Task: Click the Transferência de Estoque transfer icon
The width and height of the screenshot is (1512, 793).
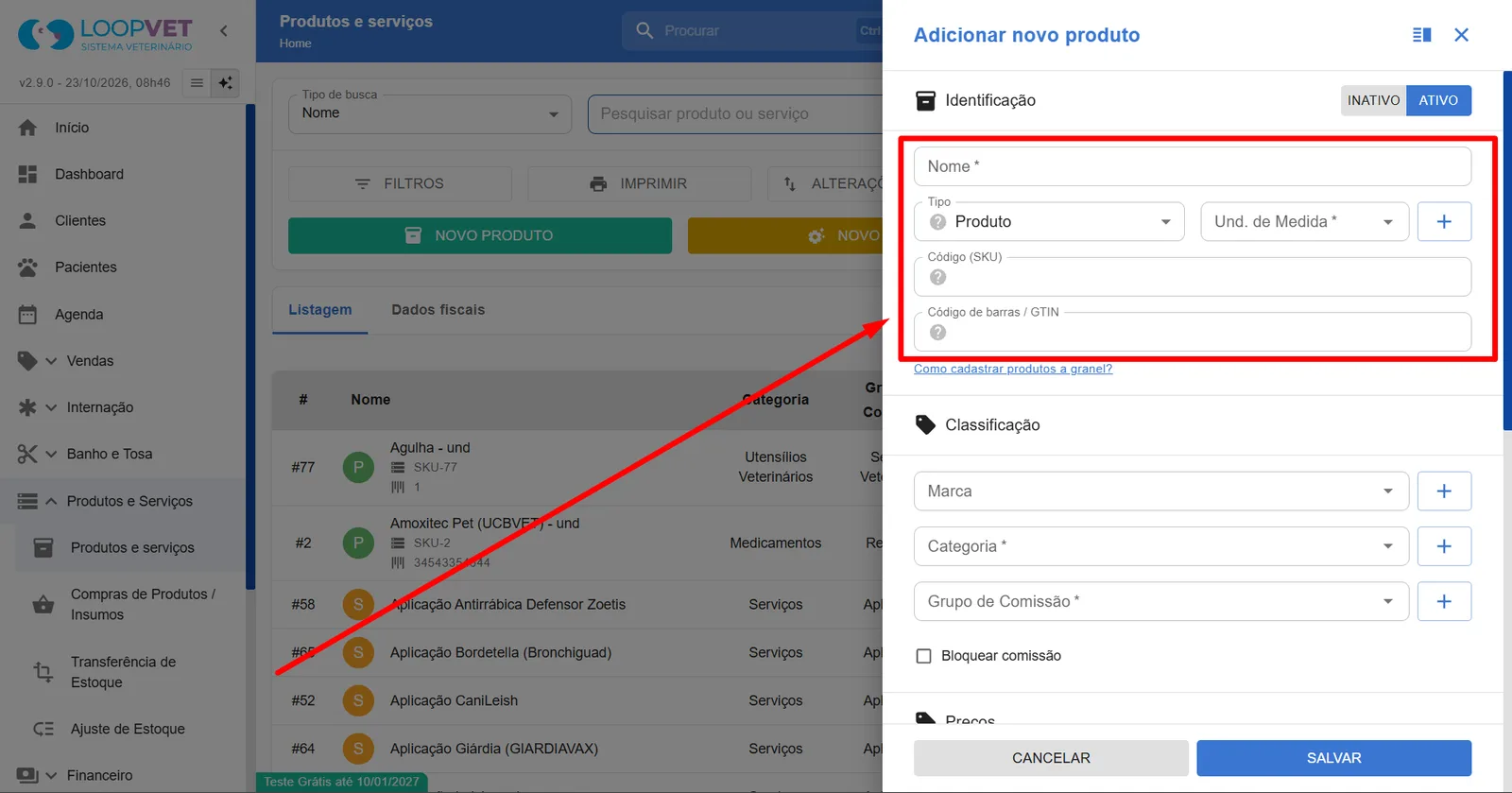Action: pyautogui.click(x=43, y=672)
